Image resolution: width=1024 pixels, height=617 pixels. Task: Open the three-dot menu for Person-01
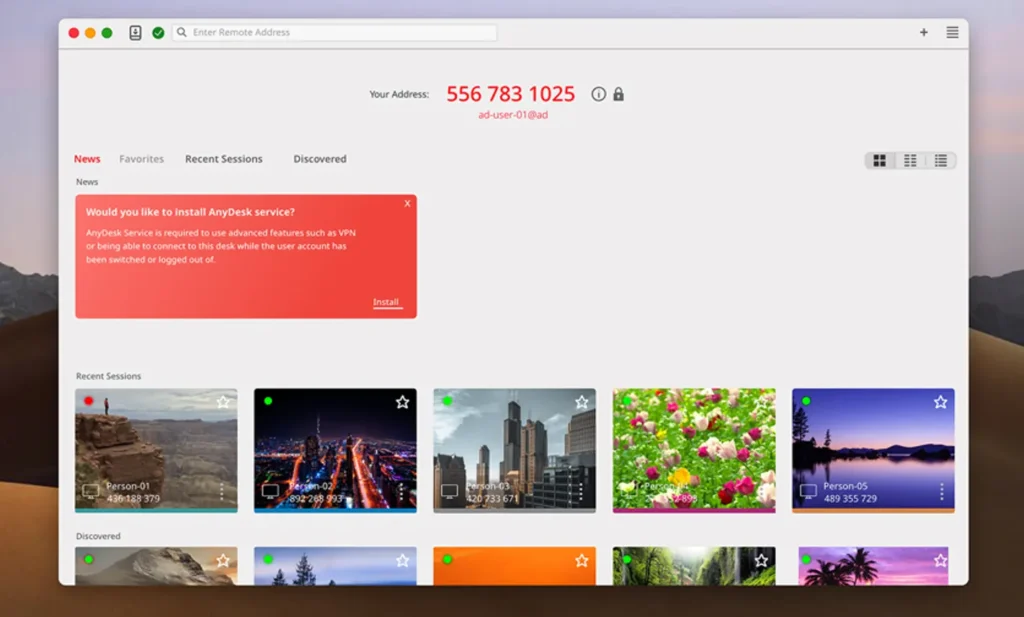pos(222,492)
